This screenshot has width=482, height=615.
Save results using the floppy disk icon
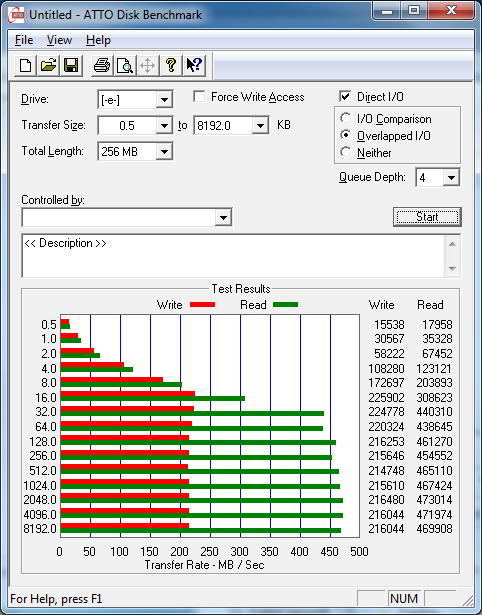(x=71, y=65)
